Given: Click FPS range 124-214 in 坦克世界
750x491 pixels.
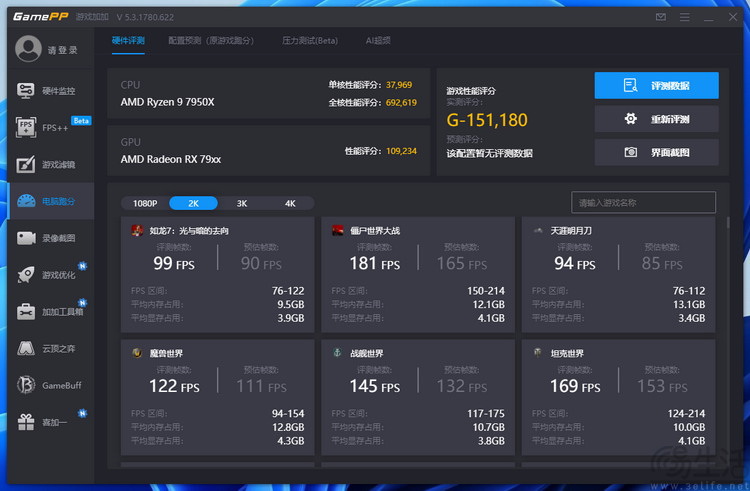Looking at the screenshot, I should (x=686, y=413).
